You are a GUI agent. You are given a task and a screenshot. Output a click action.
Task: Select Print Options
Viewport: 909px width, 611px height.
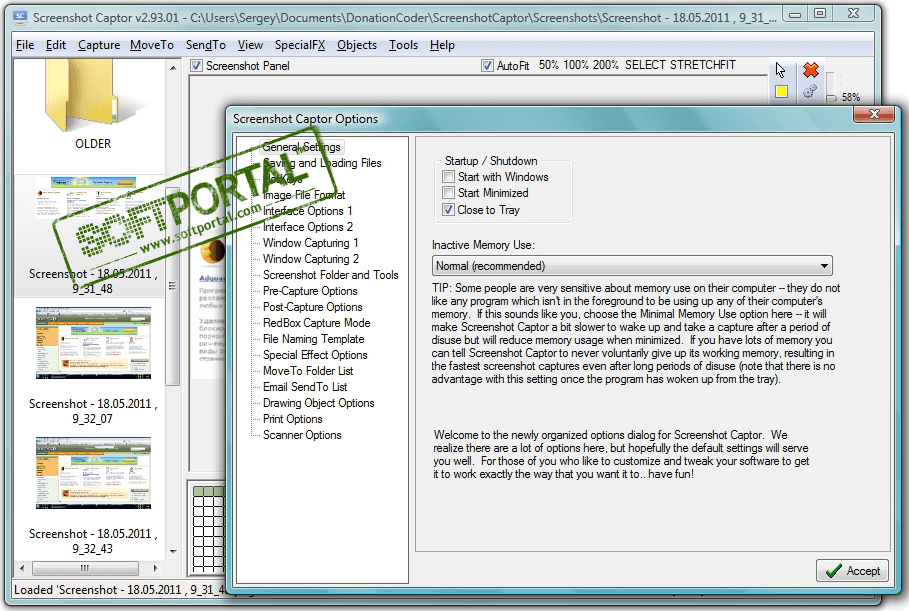coord(292,419)
